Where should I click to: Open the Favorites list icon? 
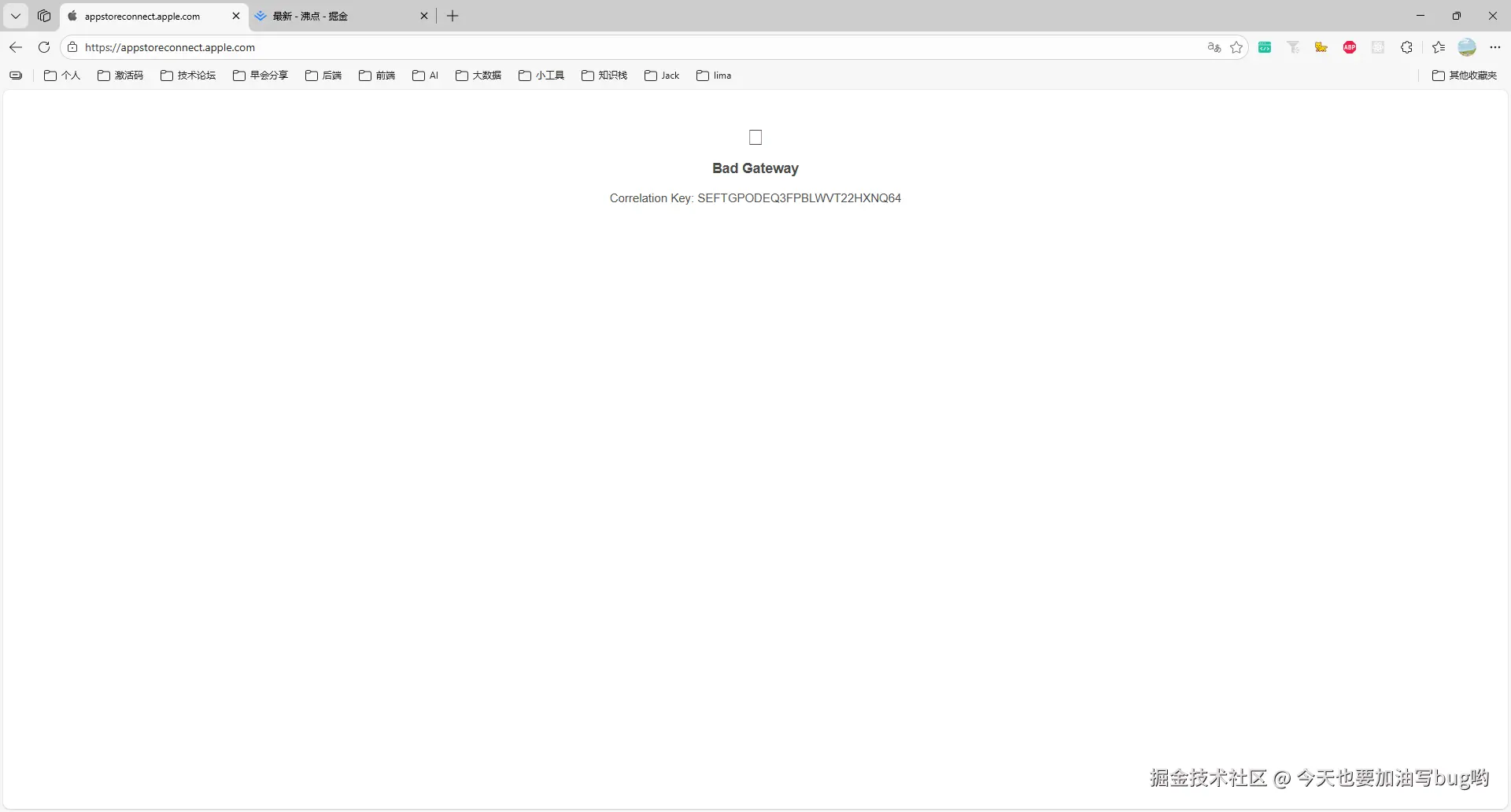point(1439,47)
